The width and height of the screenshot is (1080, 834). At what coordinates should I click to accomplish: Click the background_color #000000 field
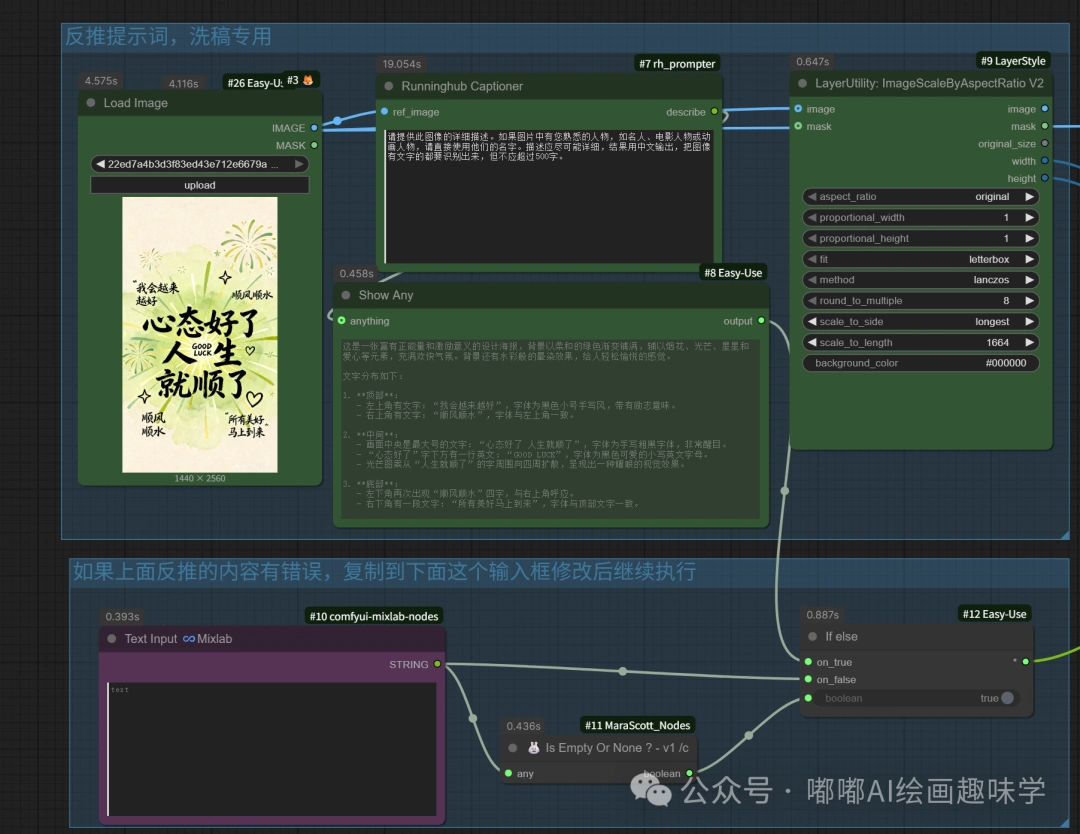point(920,363)
